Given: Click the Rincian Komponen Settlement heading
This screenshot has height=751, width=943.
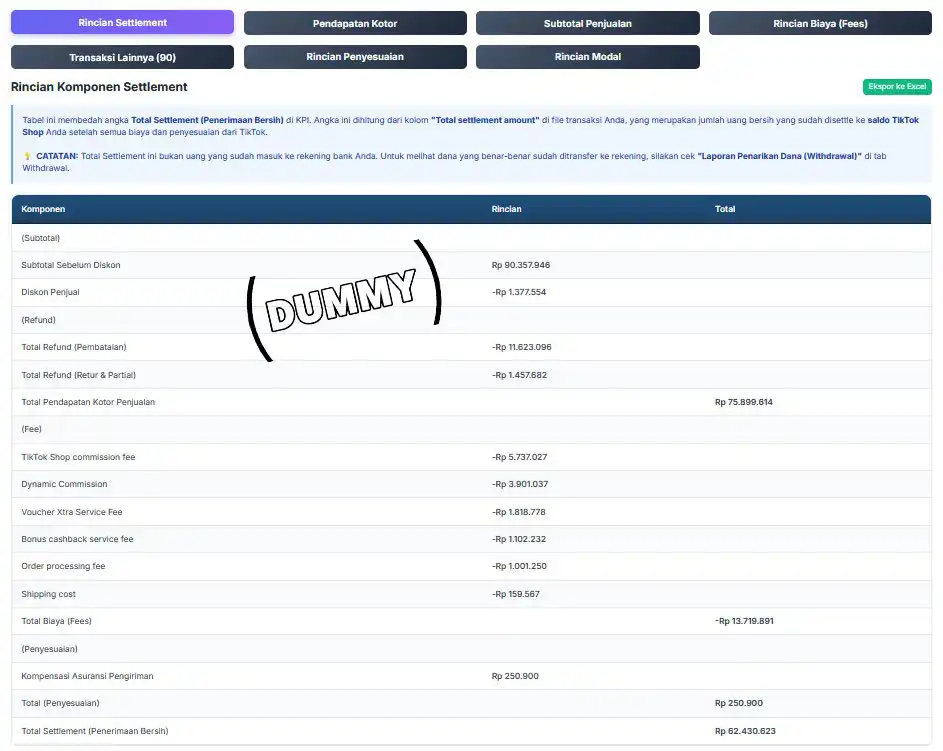Looking at the screenshot, I should tap(99, 87).
